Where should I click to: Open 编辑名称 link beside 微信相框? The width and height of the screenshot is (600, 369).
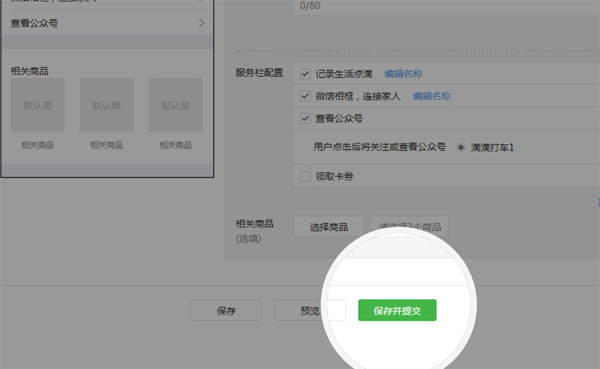coord(432,96)
